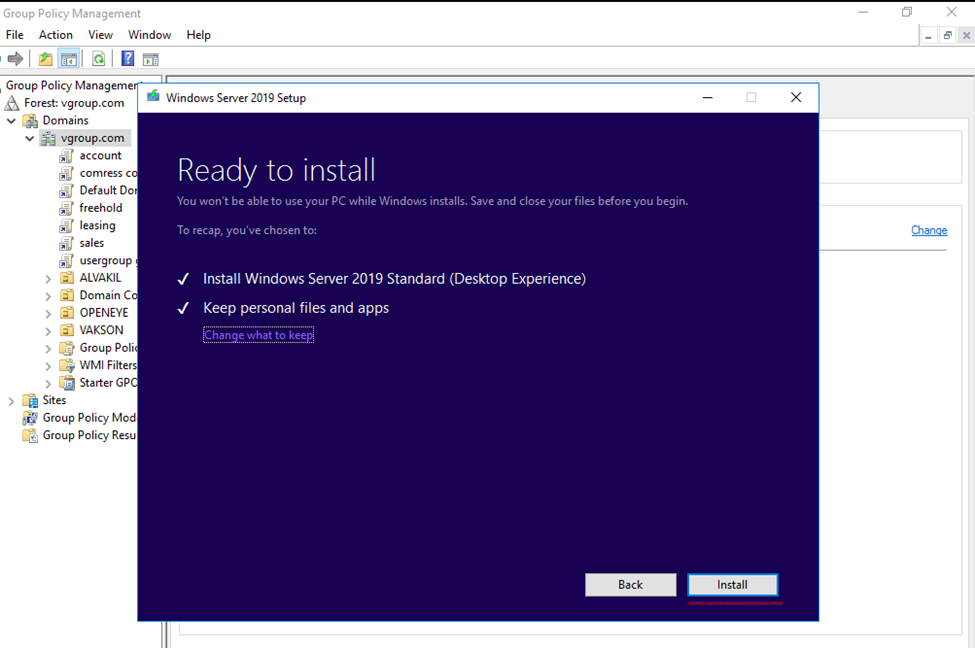Expand the ALVAKIL organizational unit

48,278
